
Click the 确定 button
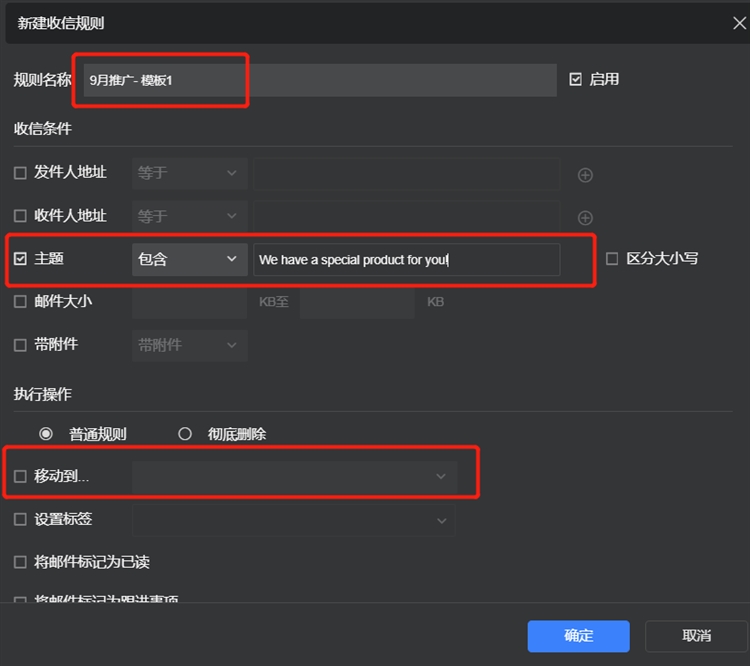(578, 636)
